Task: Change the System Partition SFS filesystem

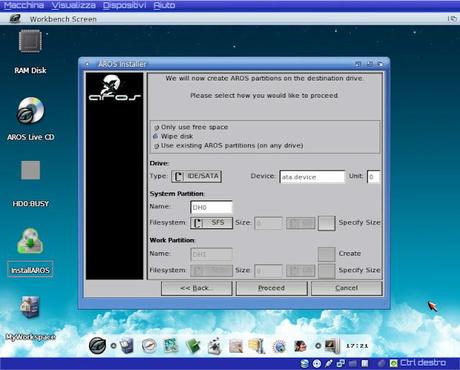Action: click(211, 223)
